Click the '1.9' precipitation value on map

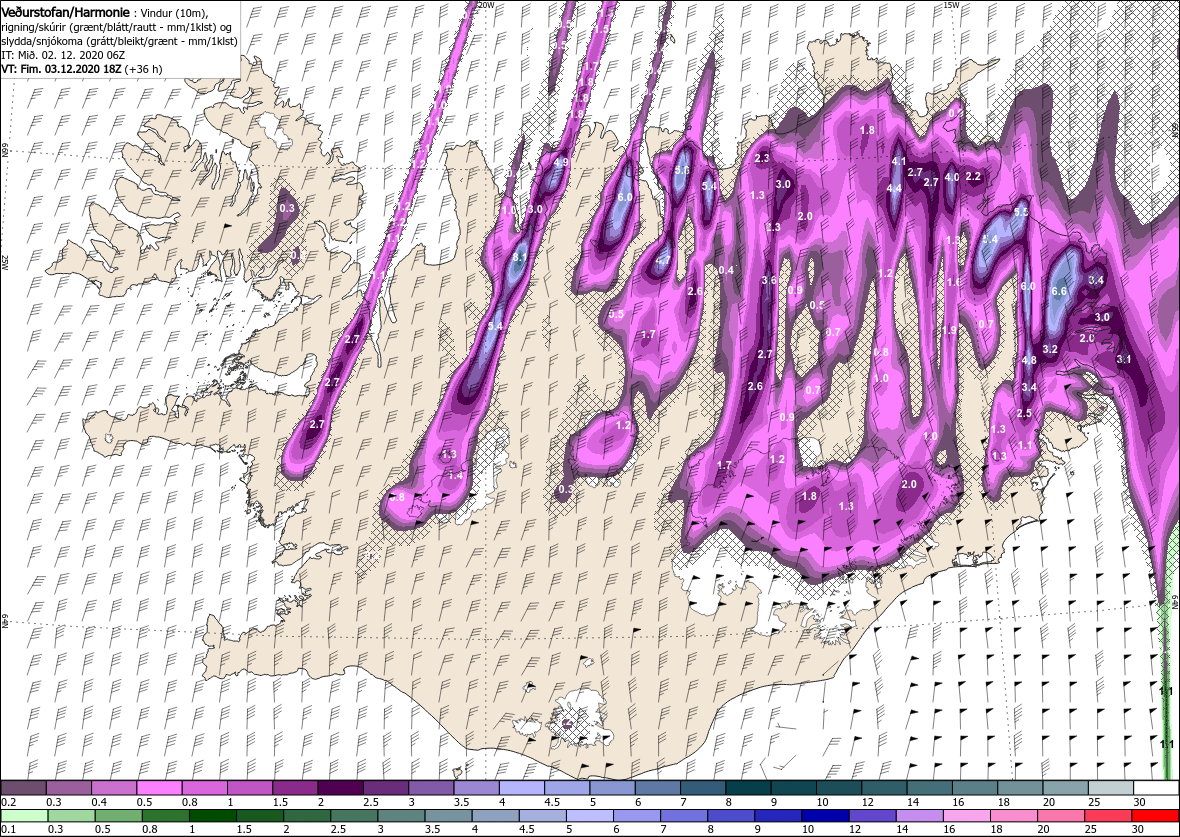pyautogui.click(x=950, y=330)
